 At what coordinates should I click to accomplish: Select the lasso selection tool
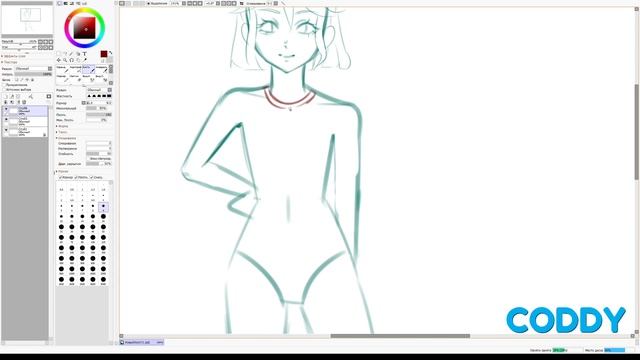65,53
